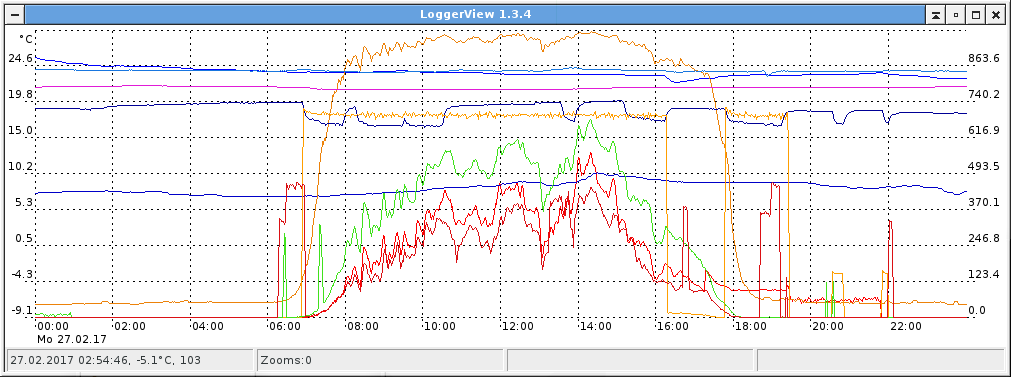
Task: Click the 16:00 time axis label
Action: pyautogui.click(x=672, y=327)
